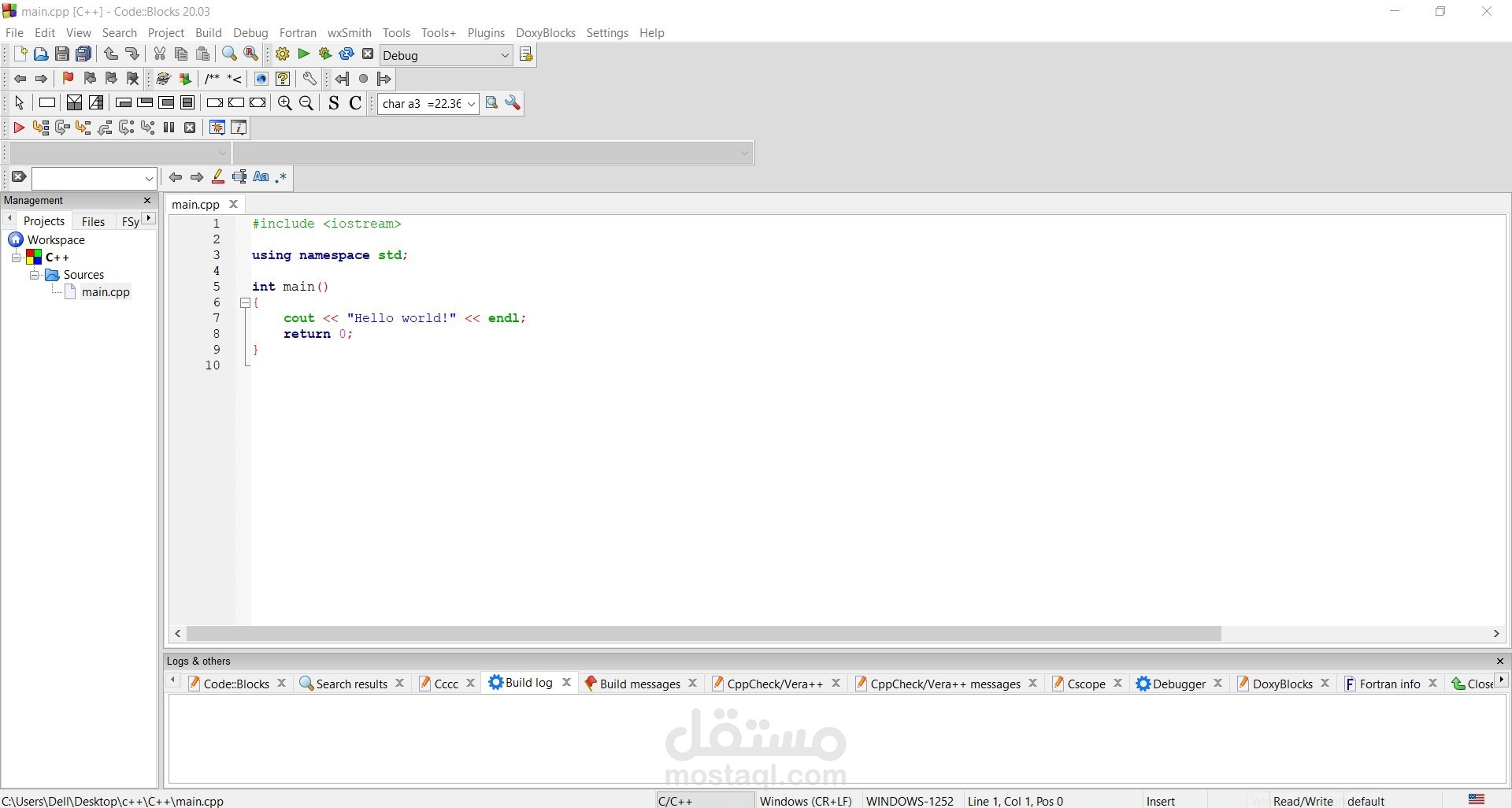Close the Logs & others panel

(x=1500, y=662)
